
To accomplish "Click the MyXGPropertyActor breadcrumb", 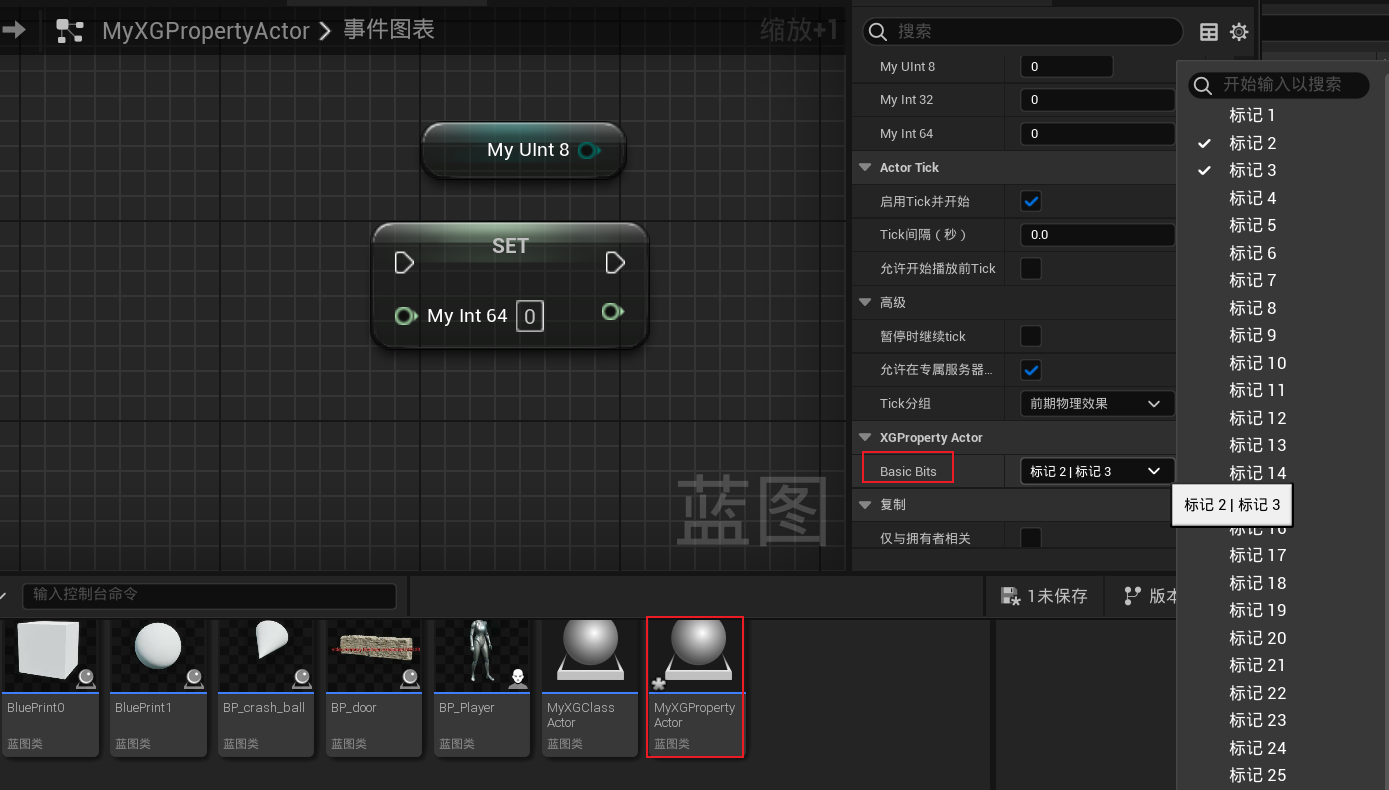I will (x=206, y=31).
